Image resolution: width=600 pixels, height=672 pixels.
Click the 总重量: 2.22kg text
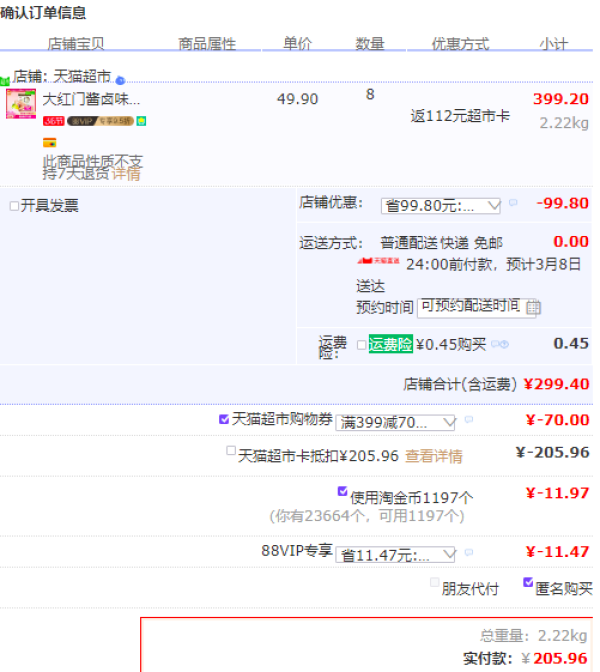[534, 636]
